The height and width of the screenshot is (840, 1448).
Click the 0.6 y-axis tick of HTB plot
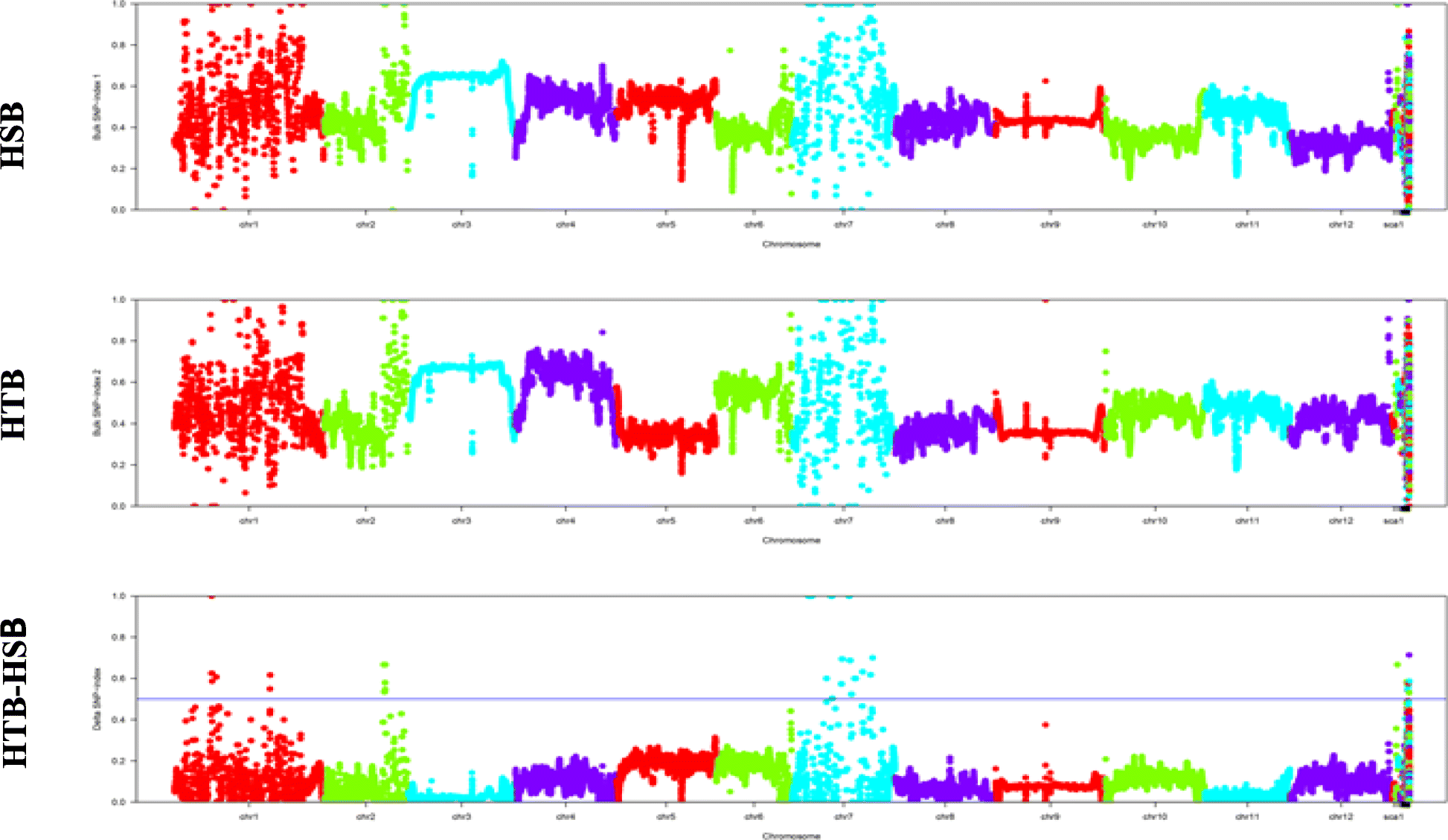coord(118,382)
